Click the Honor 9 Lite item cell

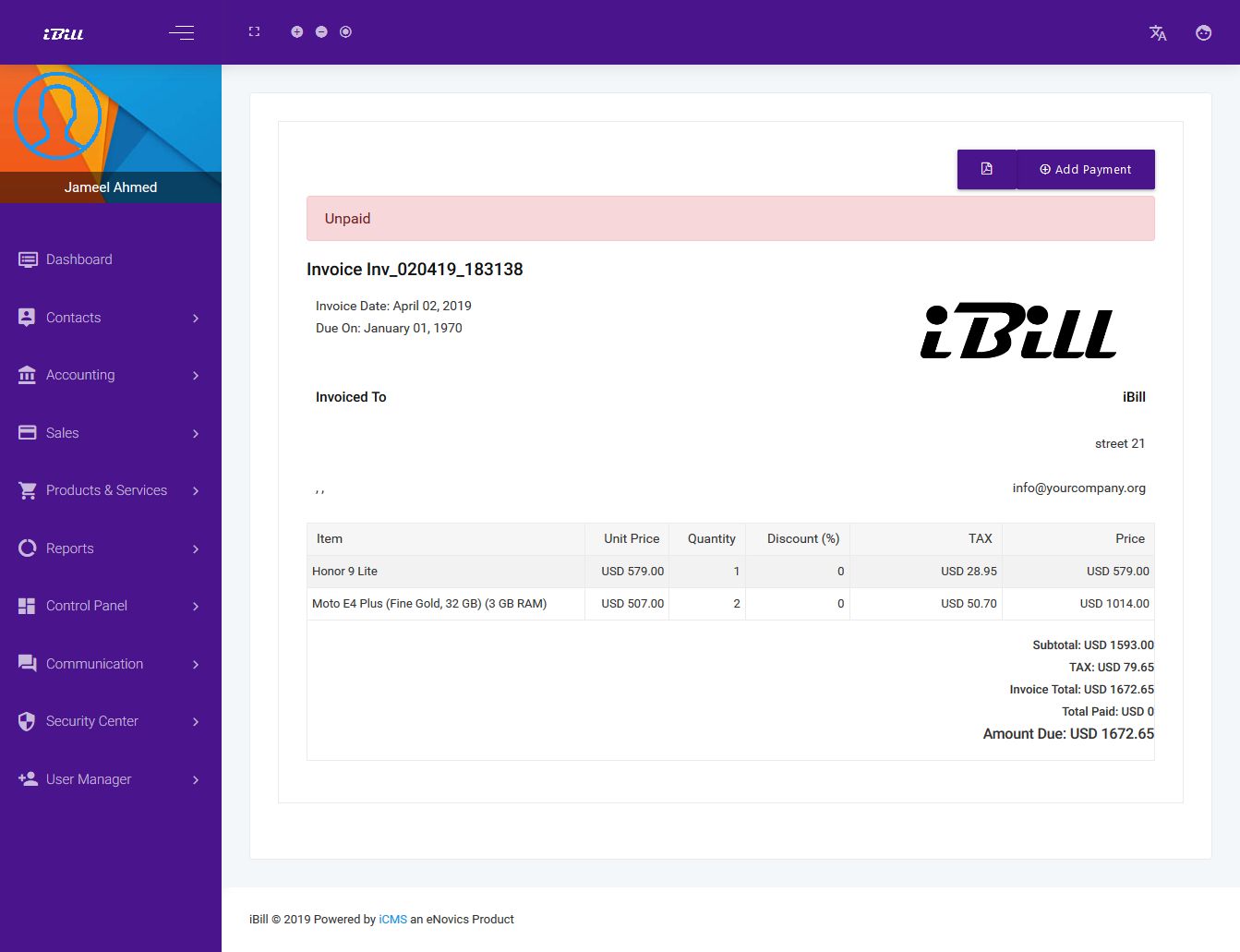point(446,572)
